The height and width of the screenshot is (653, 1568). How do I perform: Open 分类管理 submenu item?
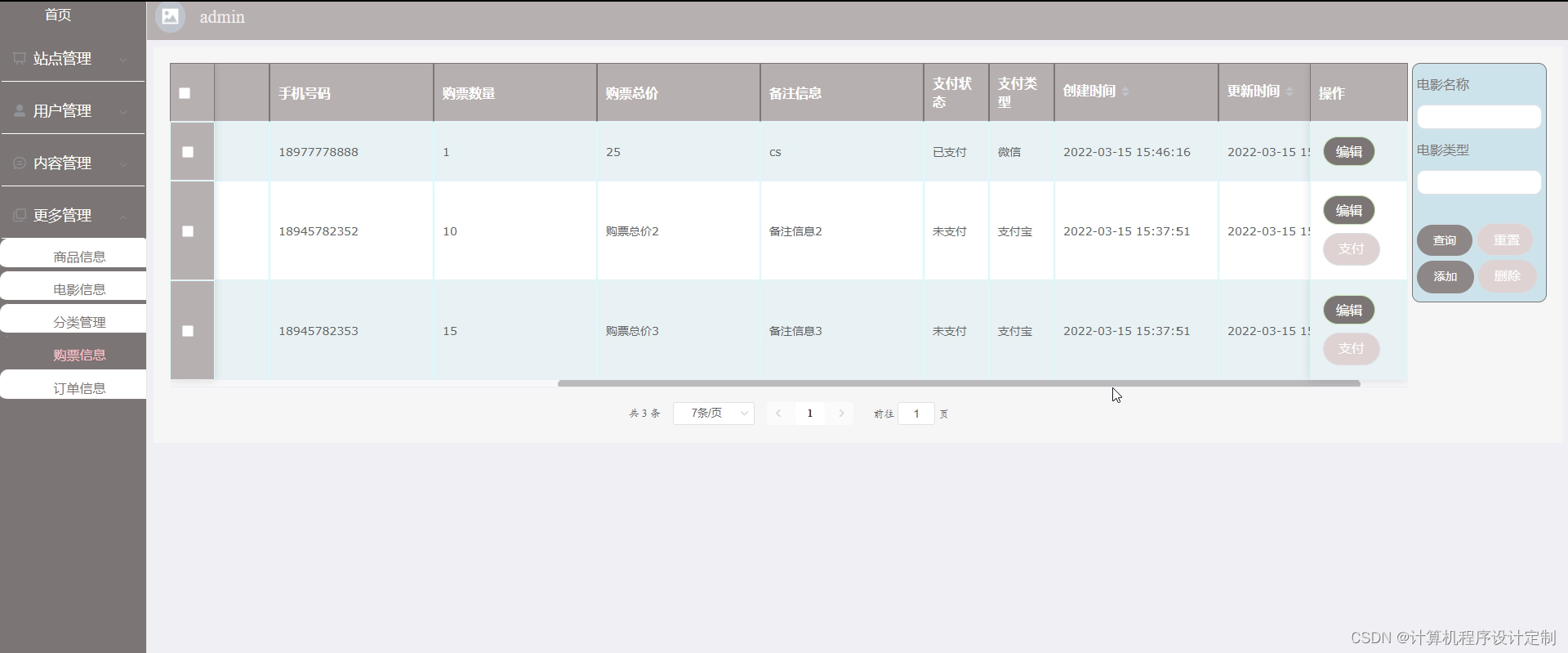pos(73,319)
